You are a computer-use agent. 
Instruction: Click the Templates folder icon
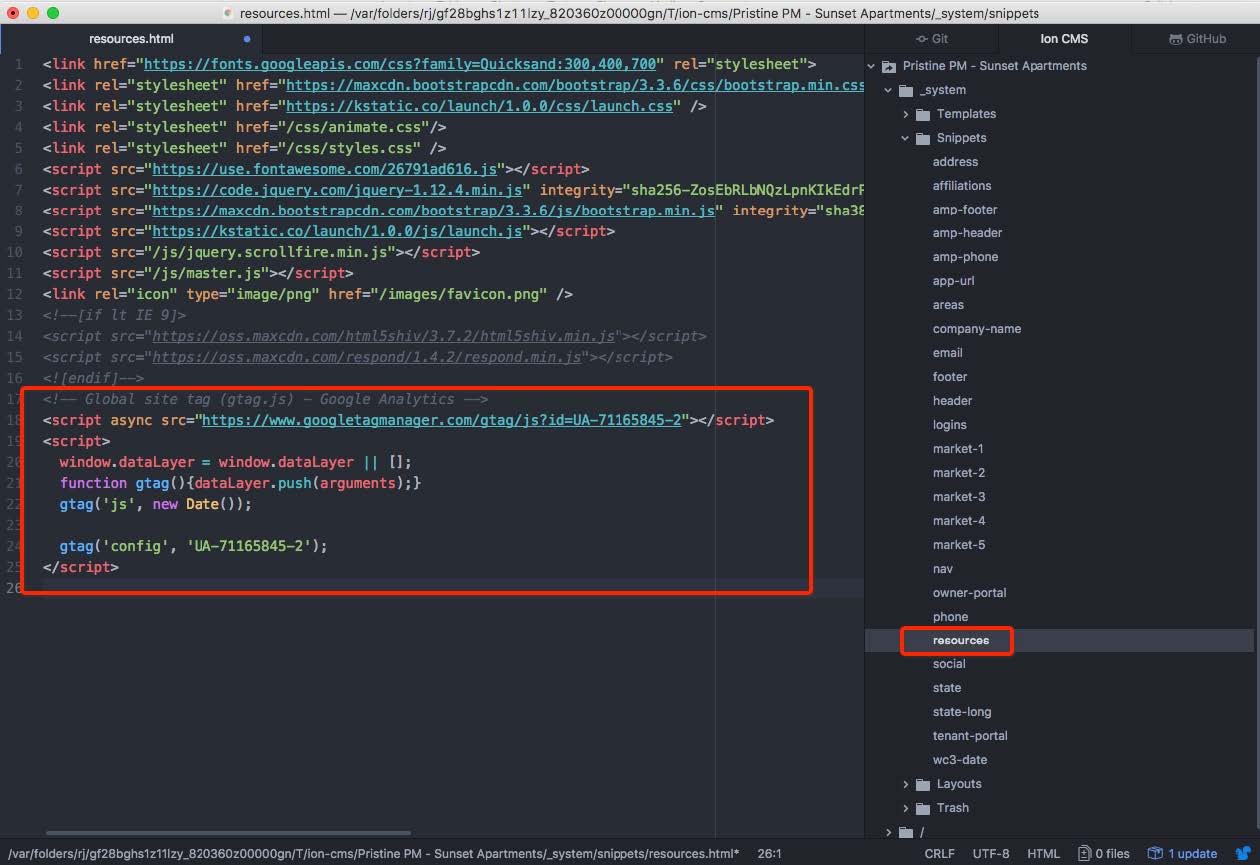point(923,114)
